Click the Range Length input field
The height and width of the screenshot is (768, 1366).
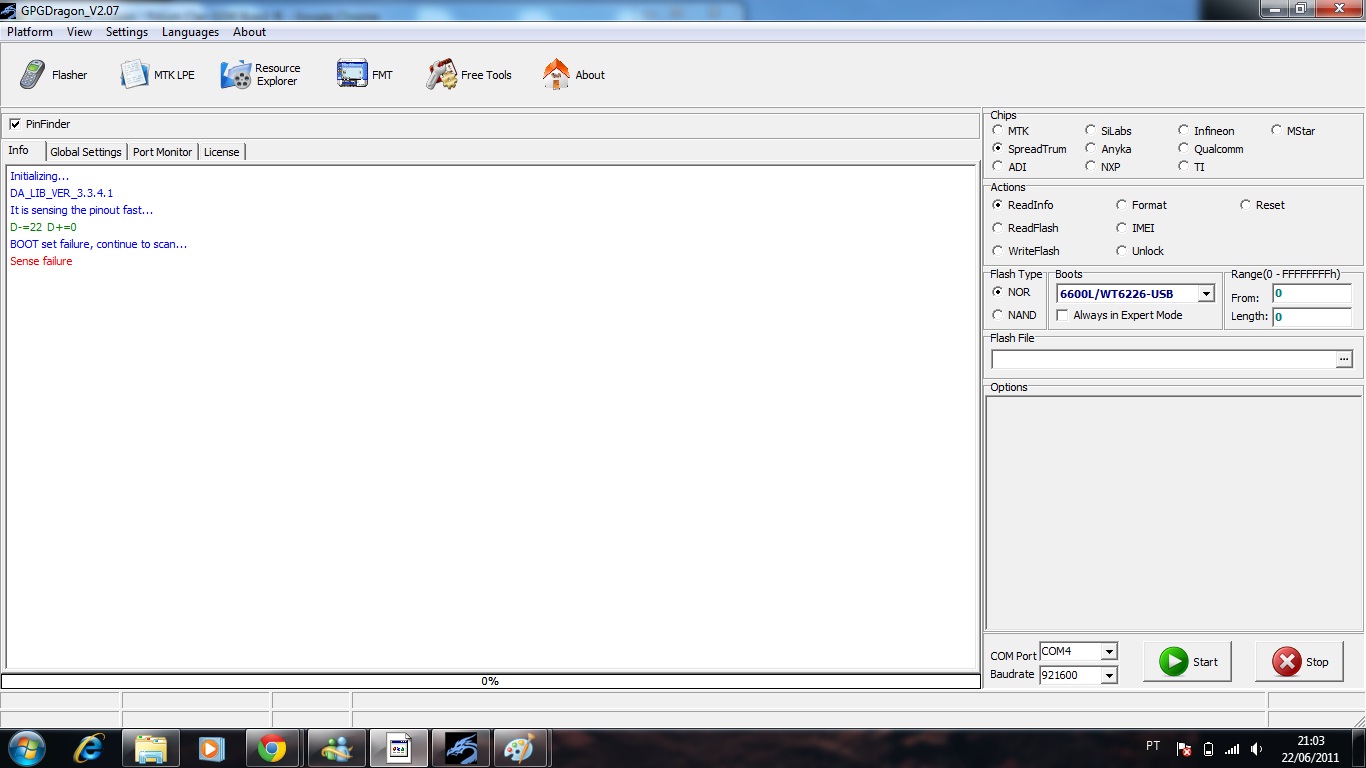tap(1311, 317)
